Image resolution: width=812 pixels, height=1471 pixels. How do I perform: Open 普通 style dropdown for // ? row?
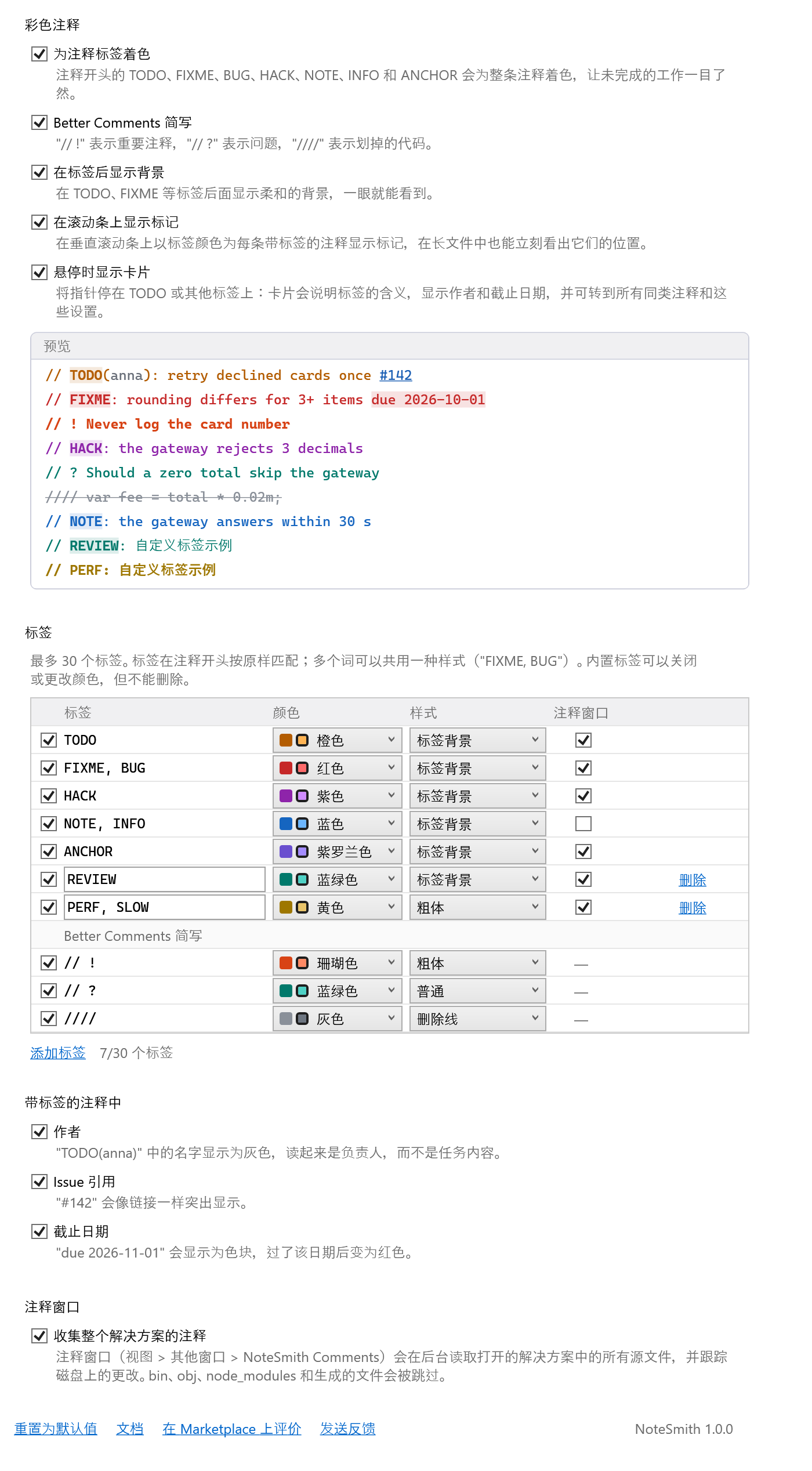coord(478,991)
